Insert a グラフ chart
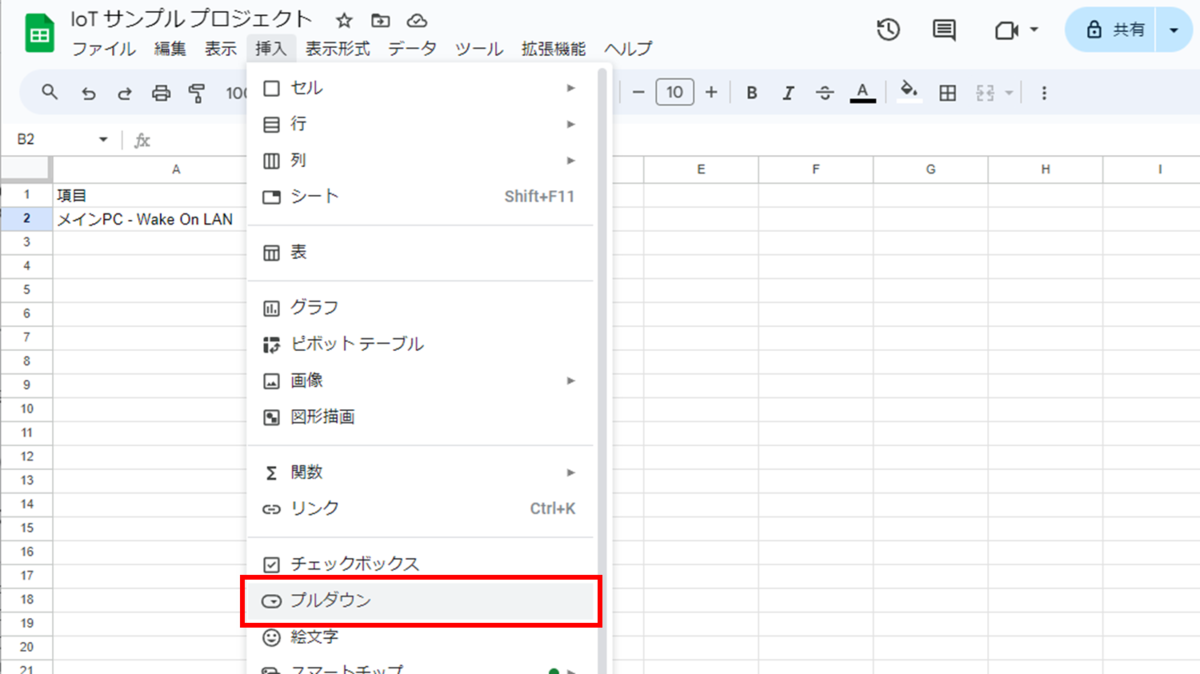This screenshot has width=1200, height=674. (421, 308)
